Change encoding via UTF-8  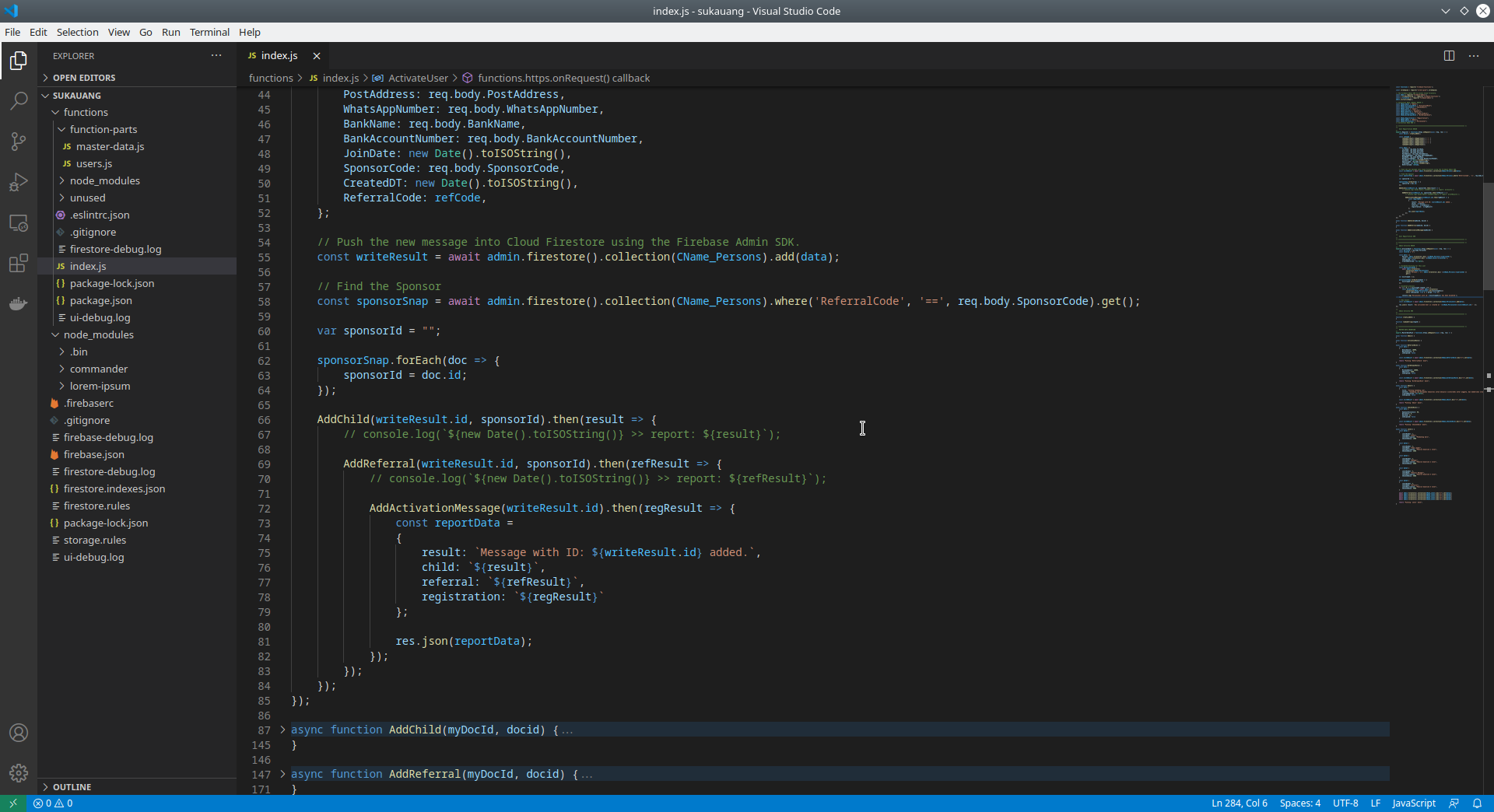pos(1345,803)
